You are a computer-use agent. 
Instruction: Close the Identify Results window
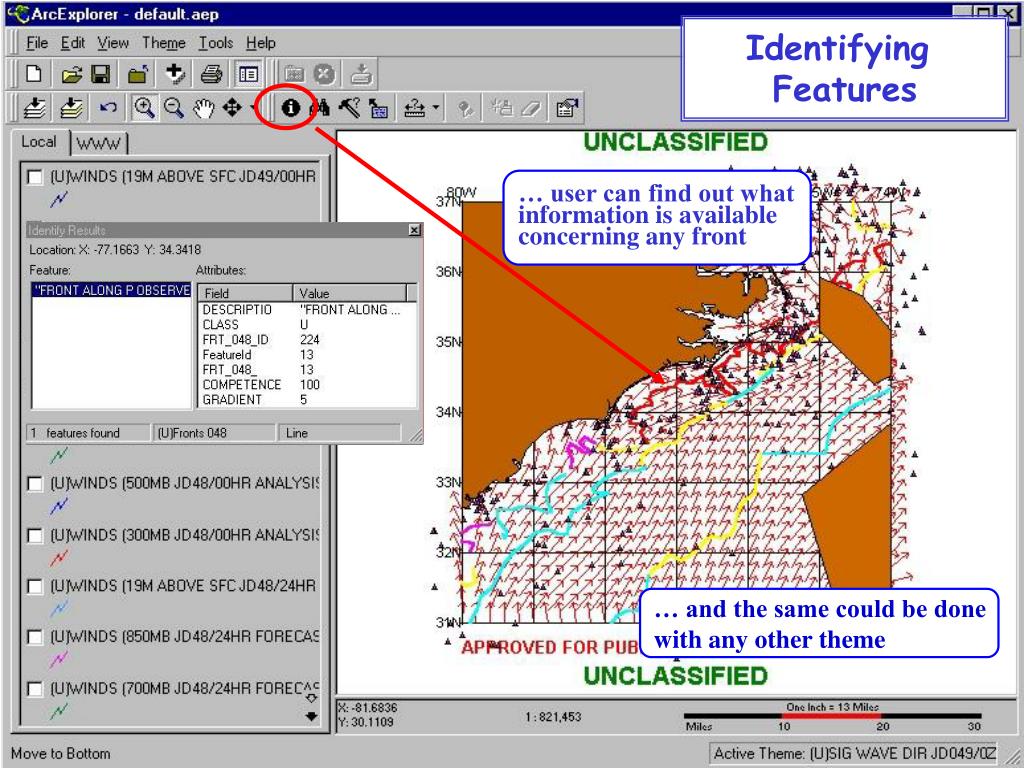point(414,230)
